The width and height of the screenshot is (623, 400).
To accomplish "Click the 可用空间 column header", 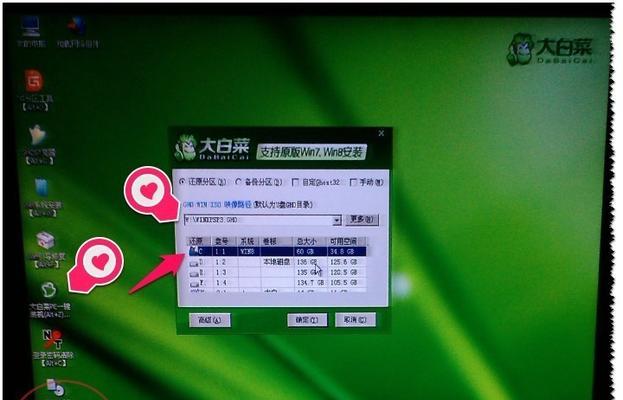I will point(346,241).
